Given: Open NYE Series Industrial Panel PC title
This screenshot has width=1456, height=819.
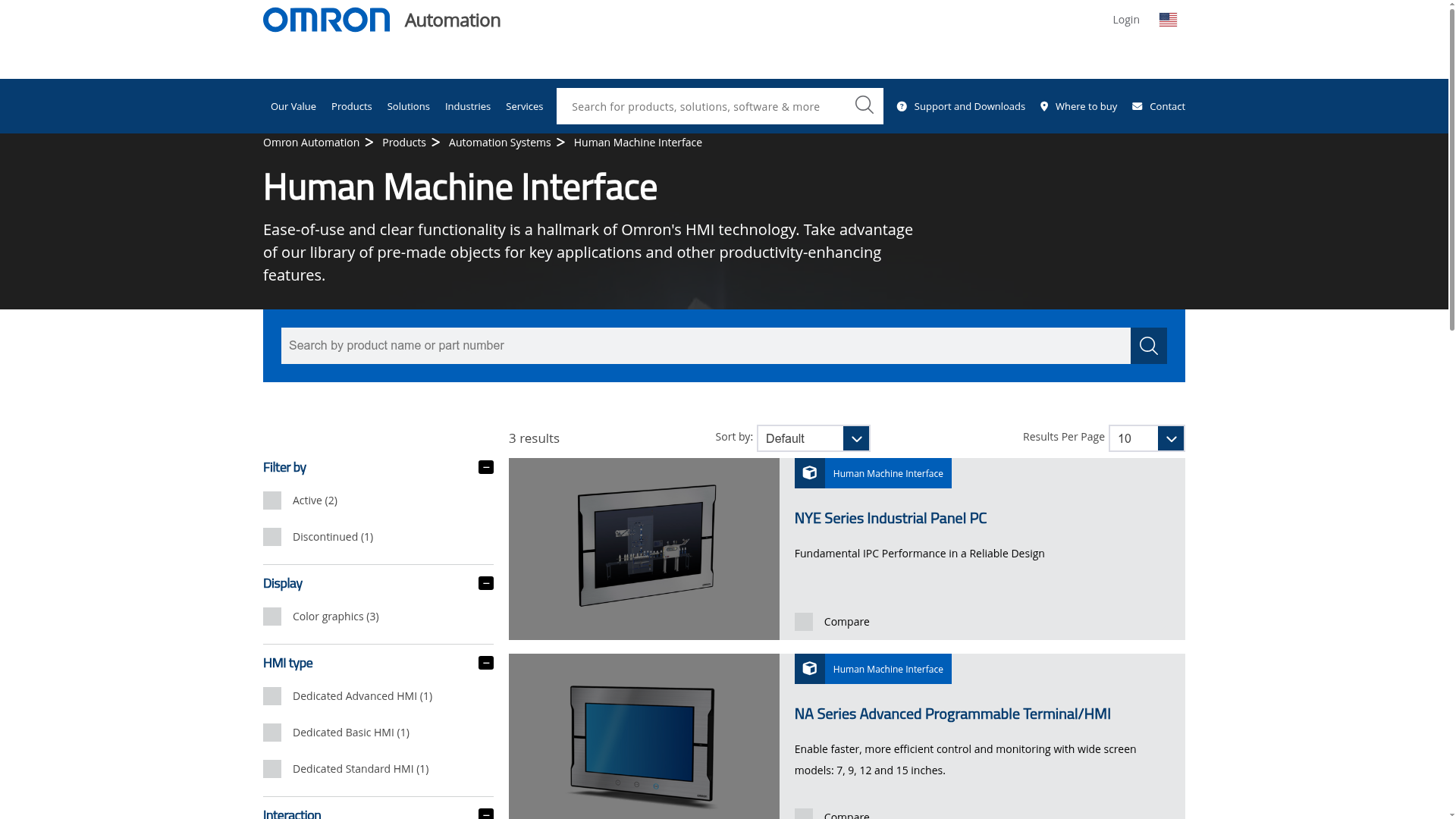Looking at the screenshot, I should tap(890, 518).
